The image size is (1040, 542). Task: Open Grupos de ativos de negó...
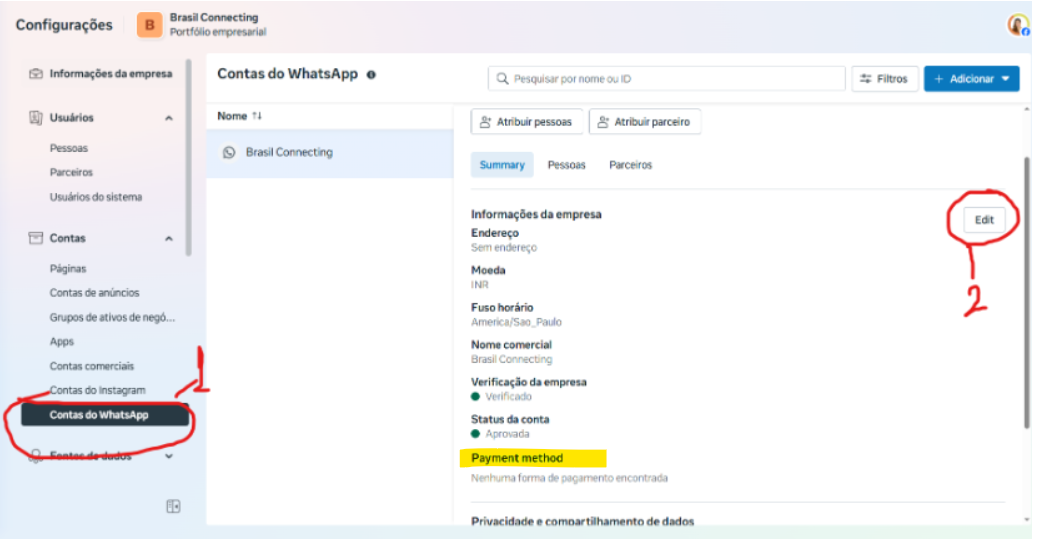pyautogui.click(x=112, y=317)
